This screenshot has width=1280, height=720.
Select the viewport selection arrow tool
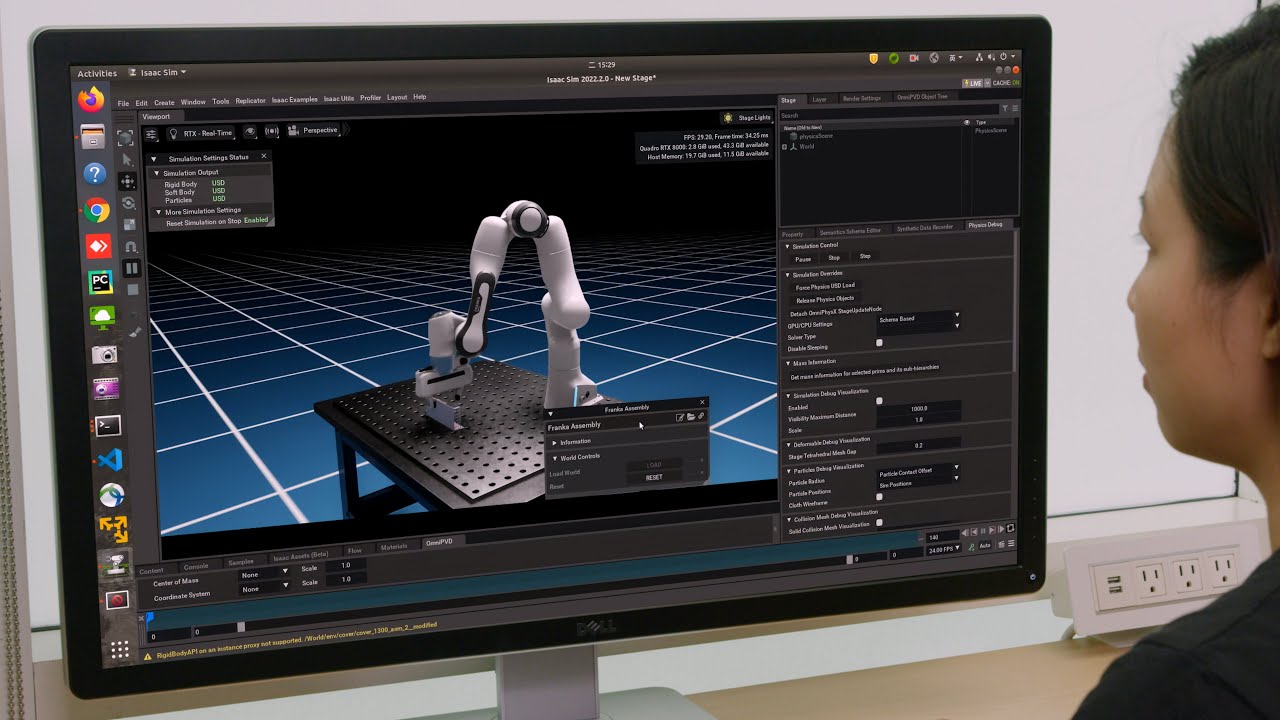[x=127, y=160]
